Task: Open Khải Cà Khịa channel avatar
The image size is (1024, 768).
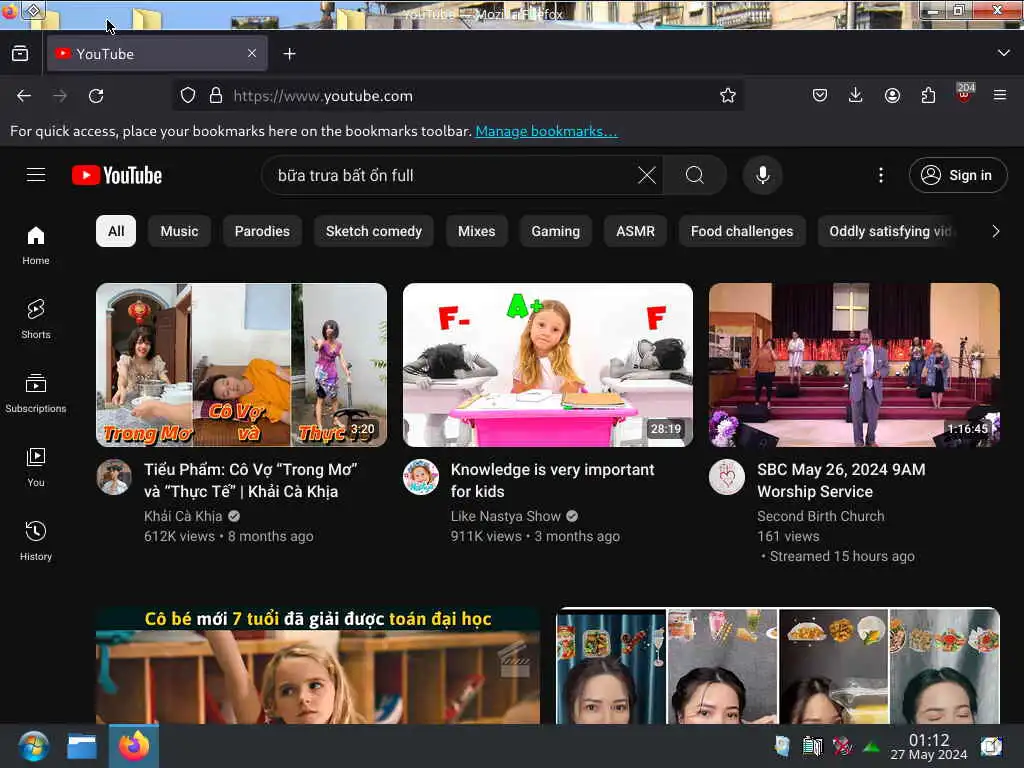Action: (x=114, y=477)
